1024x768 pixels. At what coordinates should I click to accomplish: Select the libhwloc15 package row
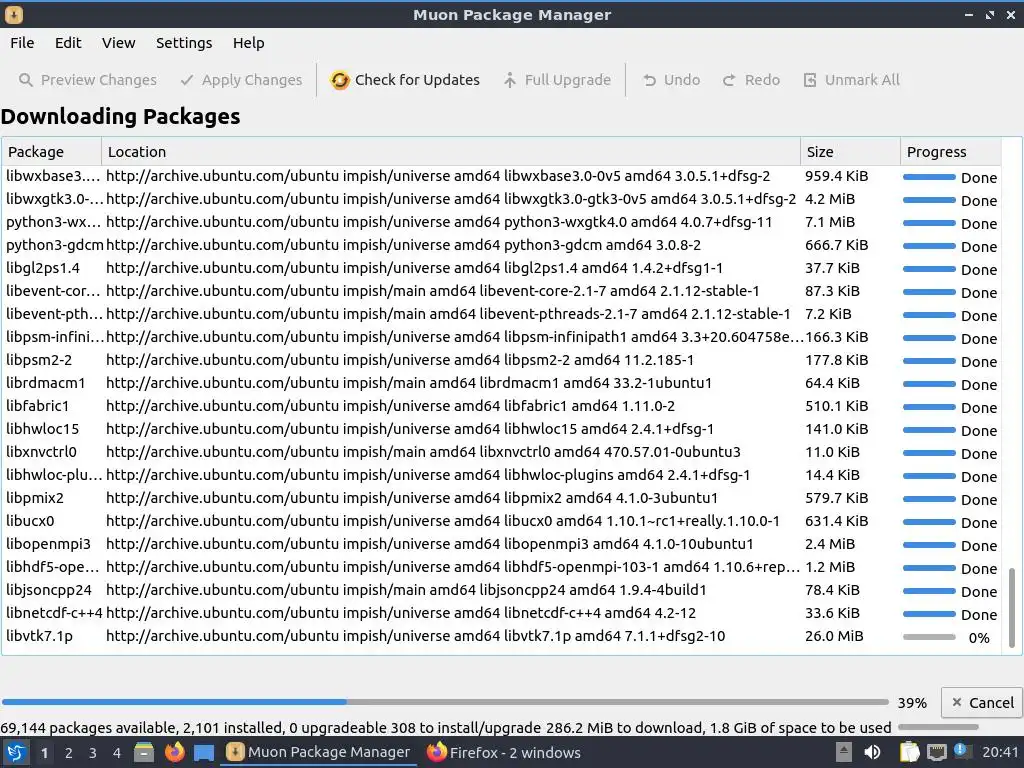point(501,429)
